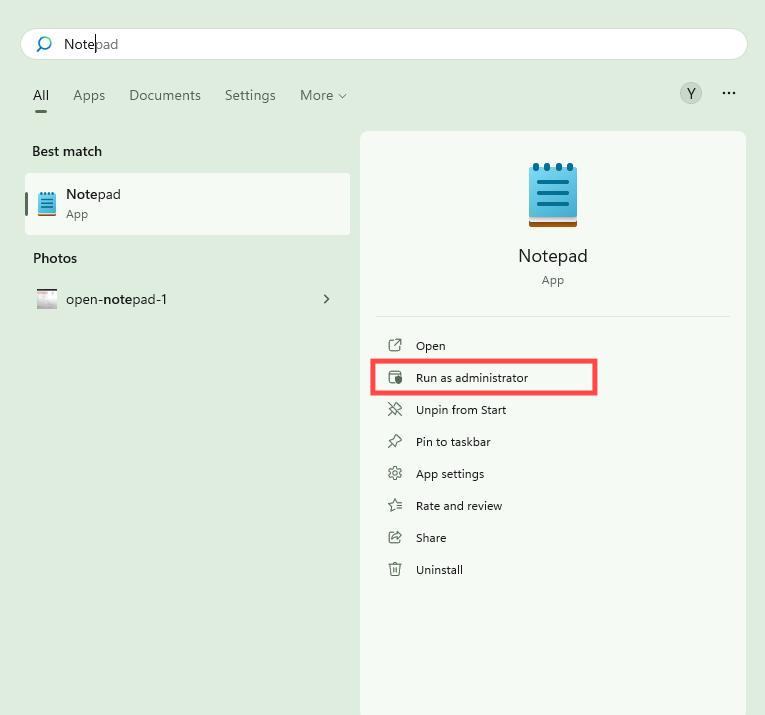The width and height of the screenshot is (765, 715).
Task: Open the open-notepad-1 photo result
Action: [x=187, y=299]
